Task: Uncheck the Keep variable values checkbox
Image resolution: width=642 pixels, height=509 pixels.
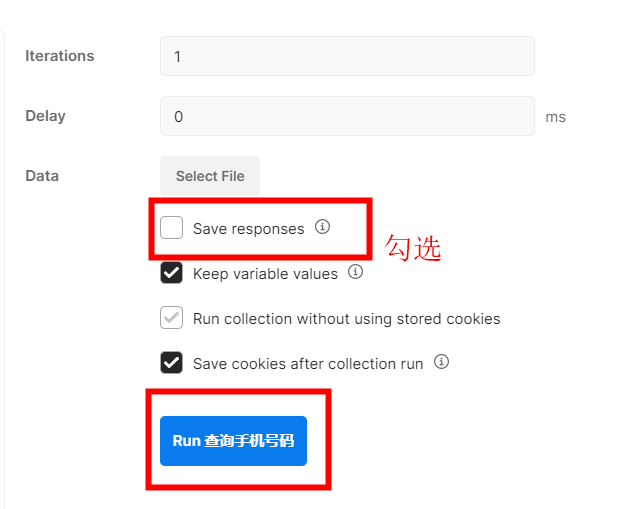Action: [172, 273]
